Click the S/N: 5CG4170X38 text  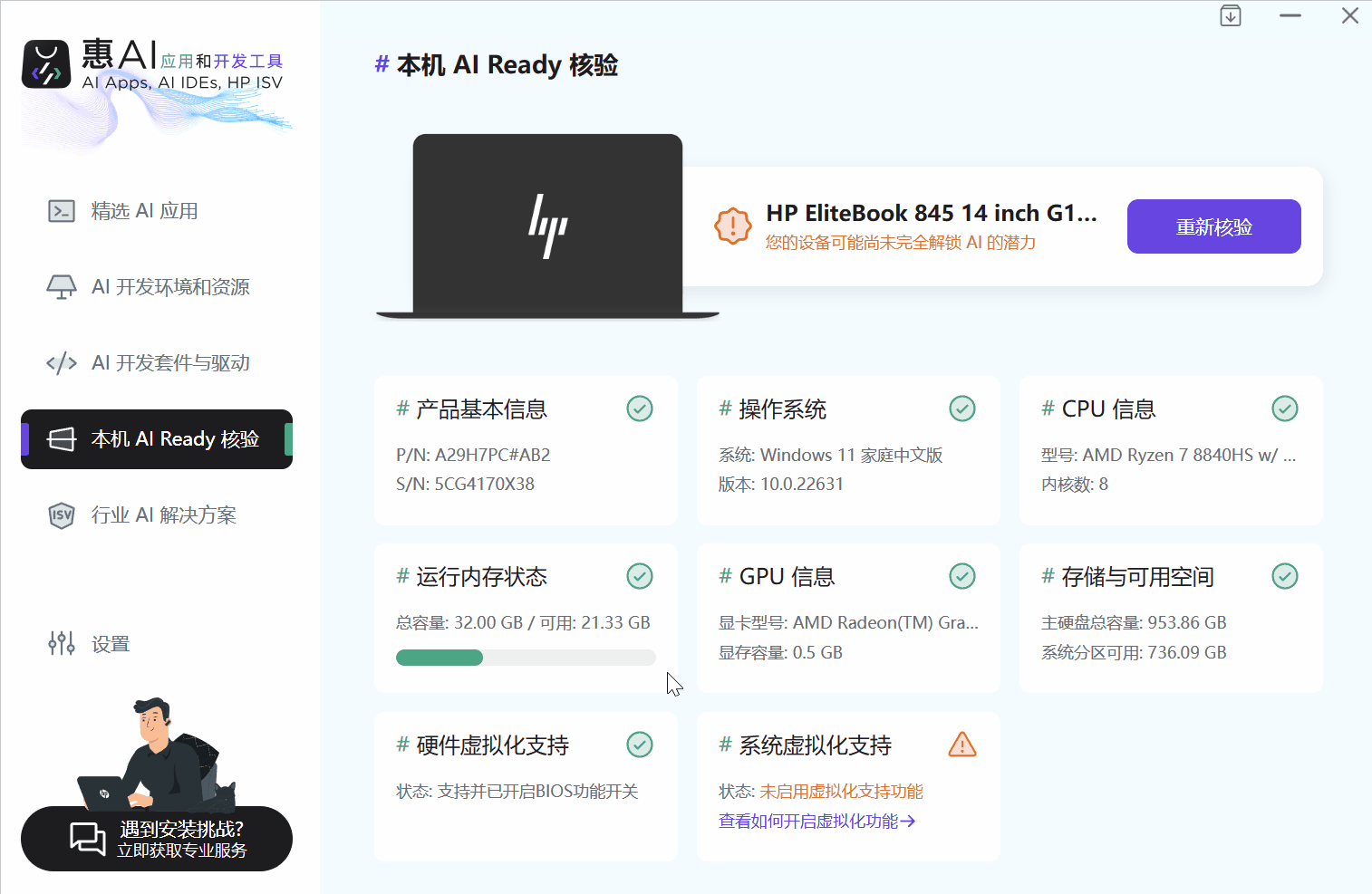pyautogui.click(x=465, y=484)
